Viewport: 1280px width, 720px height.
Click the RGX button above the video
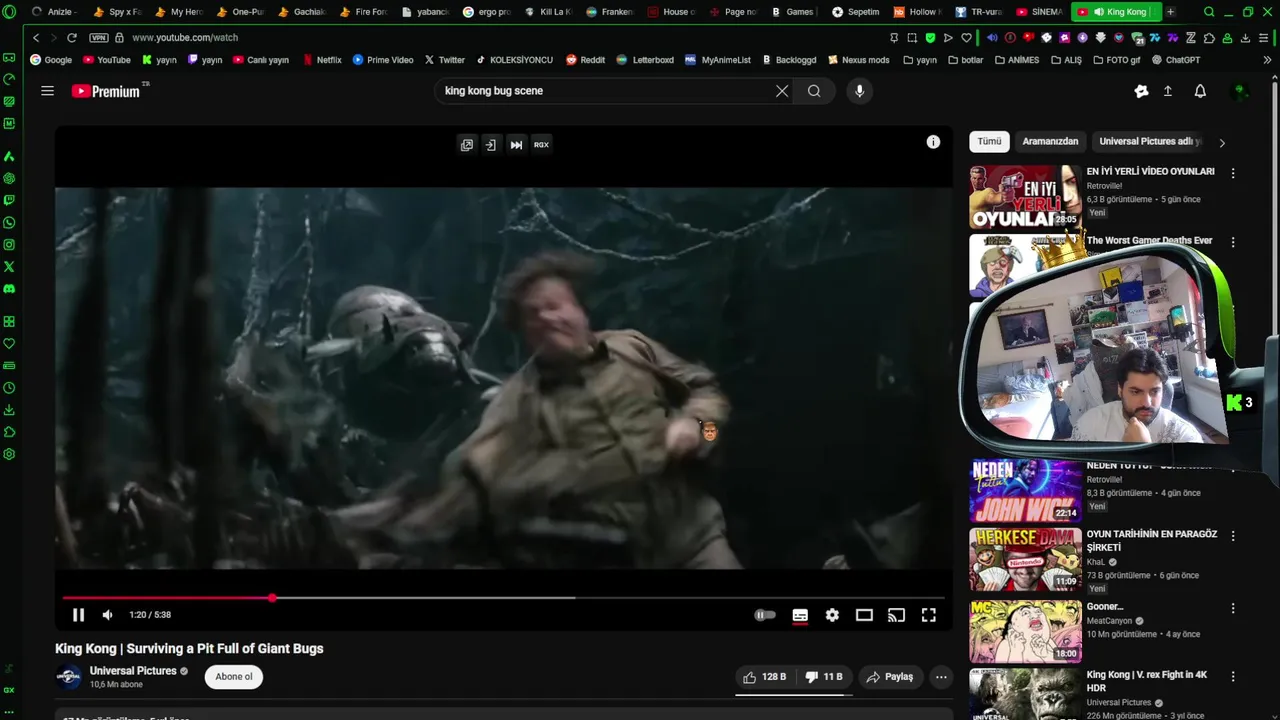point(541,145)
